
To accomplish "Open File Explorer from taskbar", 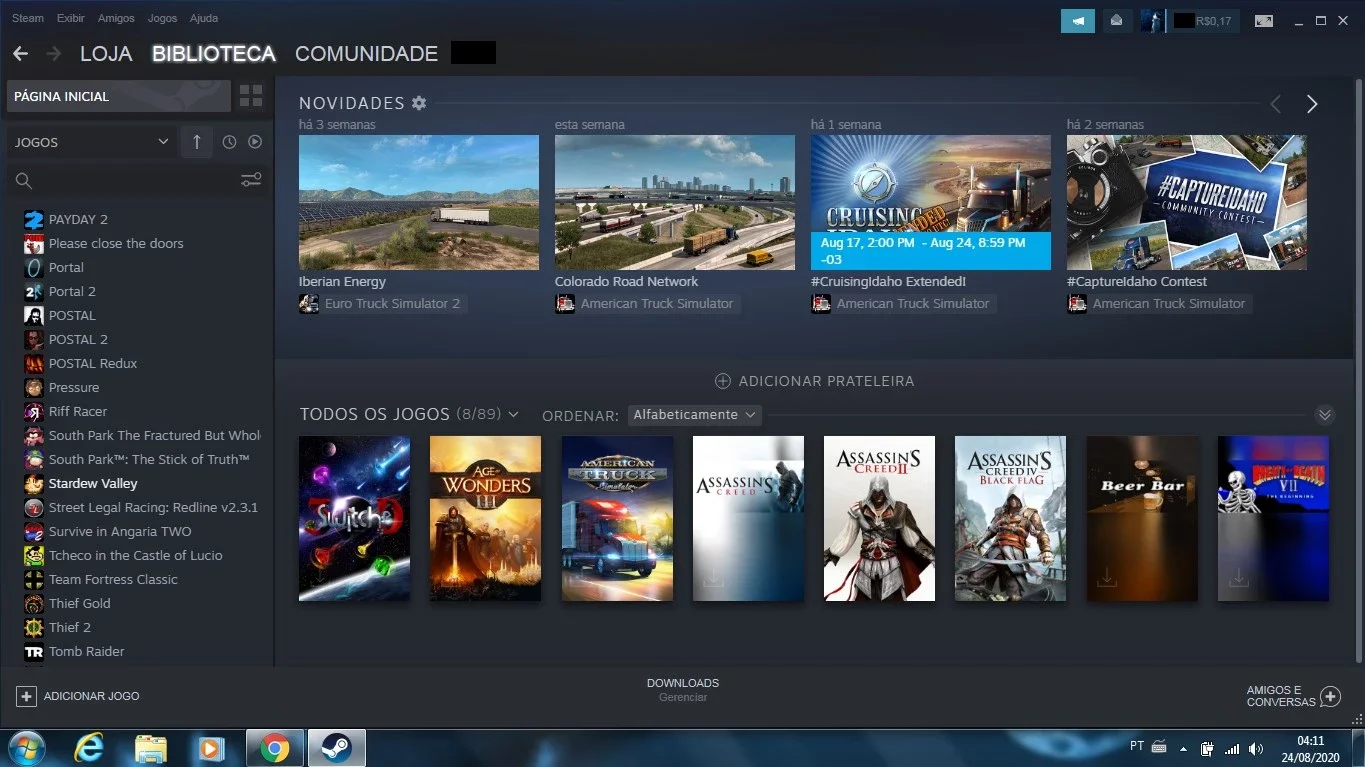I will click(150, 748).
